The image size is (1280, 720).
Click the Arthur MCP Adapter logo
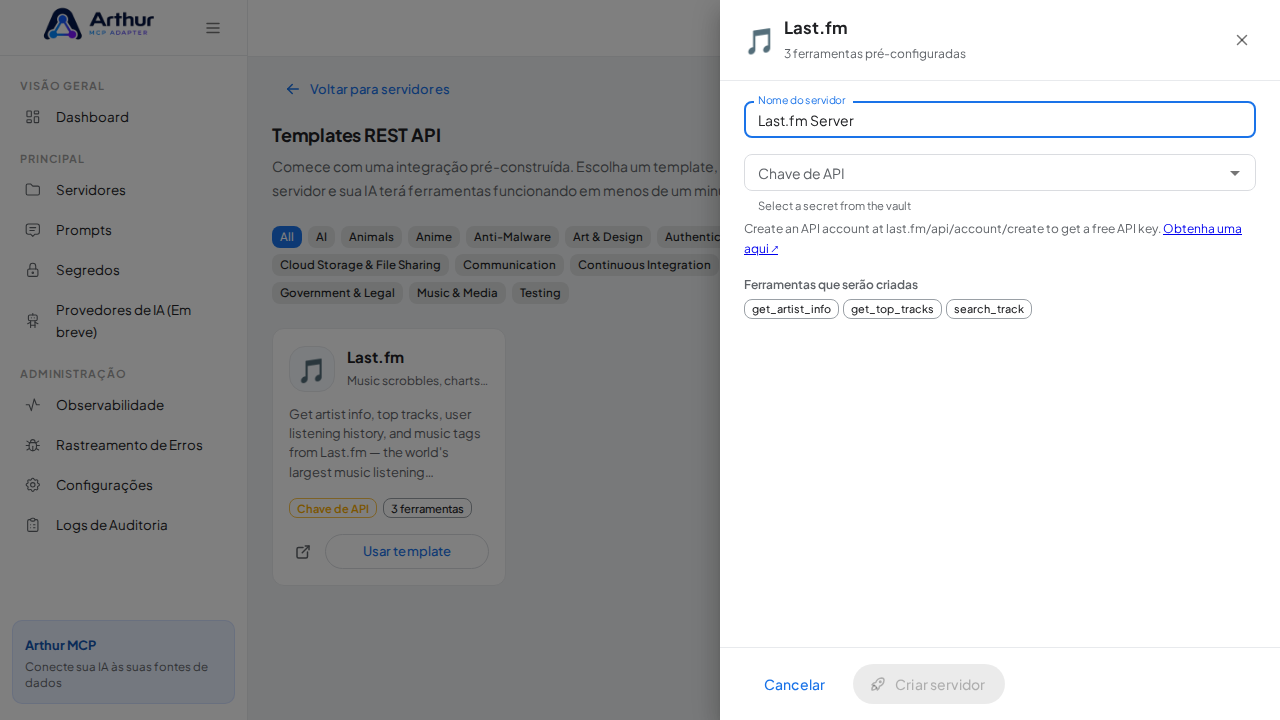tap(99, 24)
